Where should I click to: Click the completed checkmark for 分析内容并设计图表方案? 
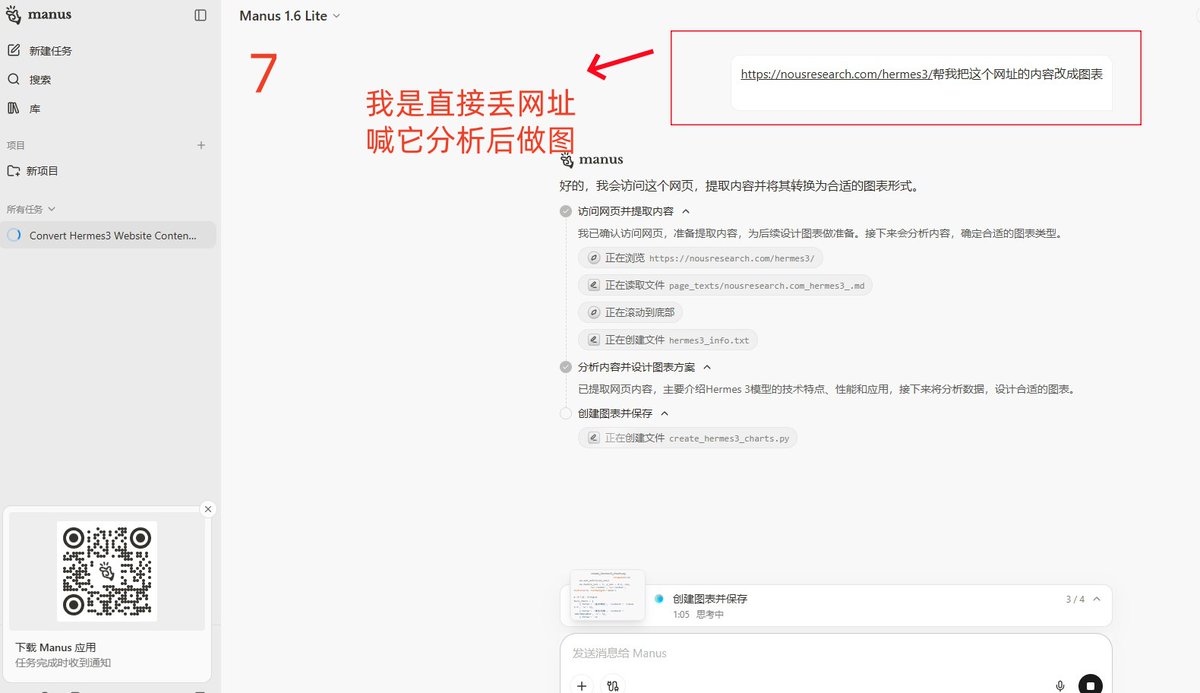pyautogui.click(x=566, y=367)
